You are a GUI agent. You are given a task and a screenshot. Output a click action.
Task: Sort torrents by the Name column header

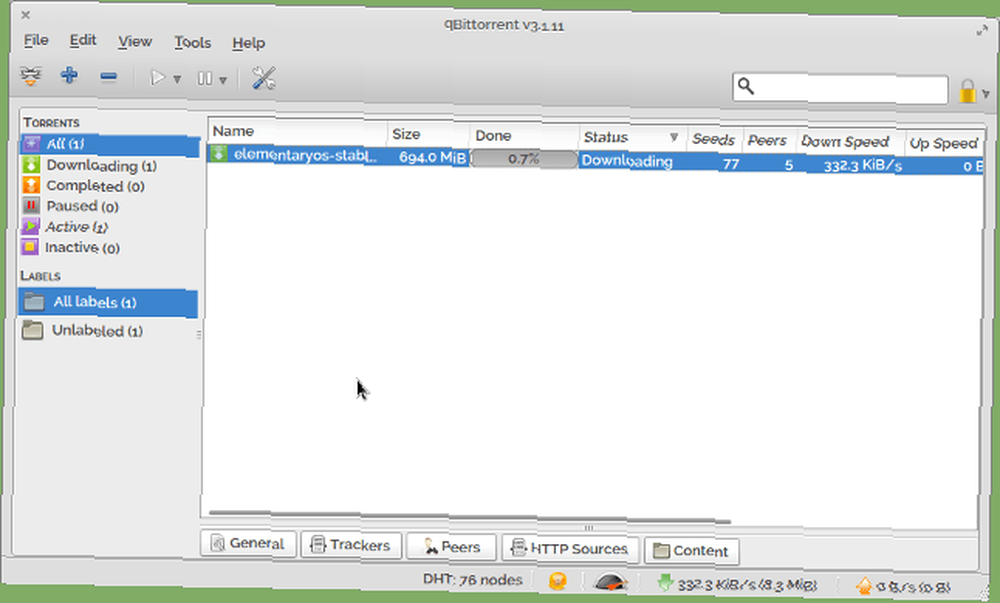pyautogui.click(x=297, y=131)
